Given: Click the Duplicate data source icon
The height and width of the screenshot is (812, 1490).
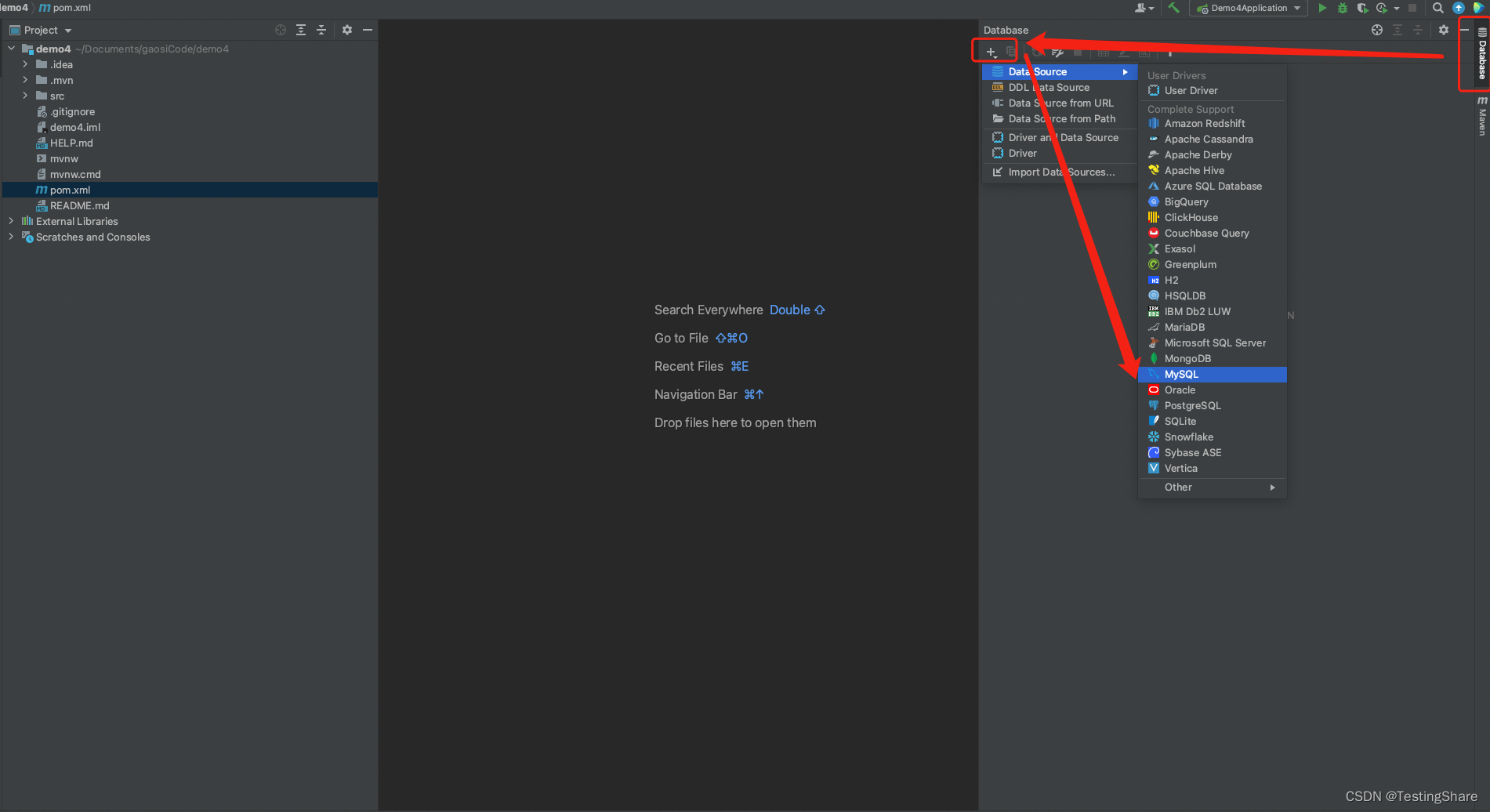Looking at the screenshot, I should [x=1011, y=53].
